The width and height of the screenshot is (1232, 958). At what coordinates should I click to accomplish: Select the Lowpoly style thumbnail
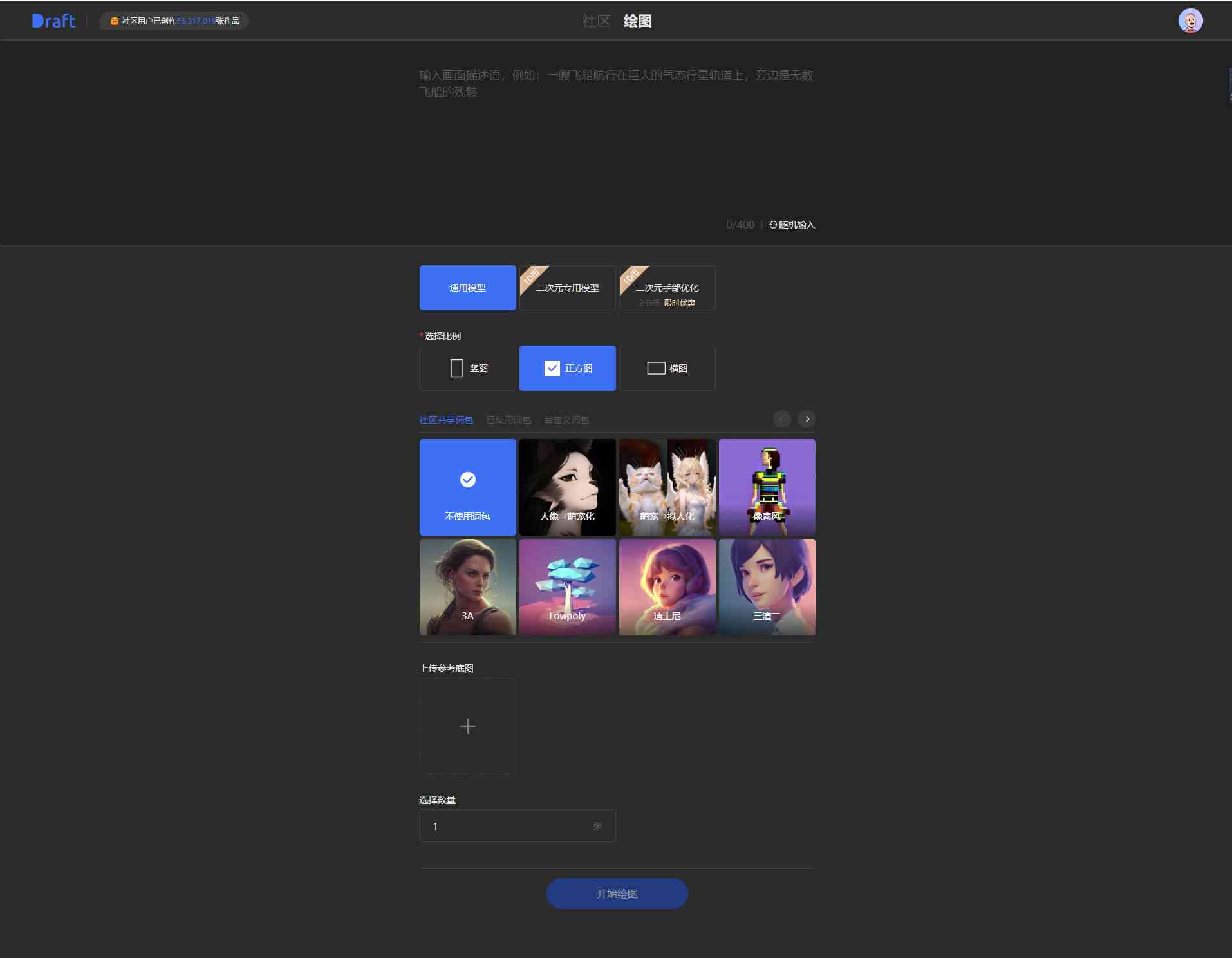click(x=568, y=587)
